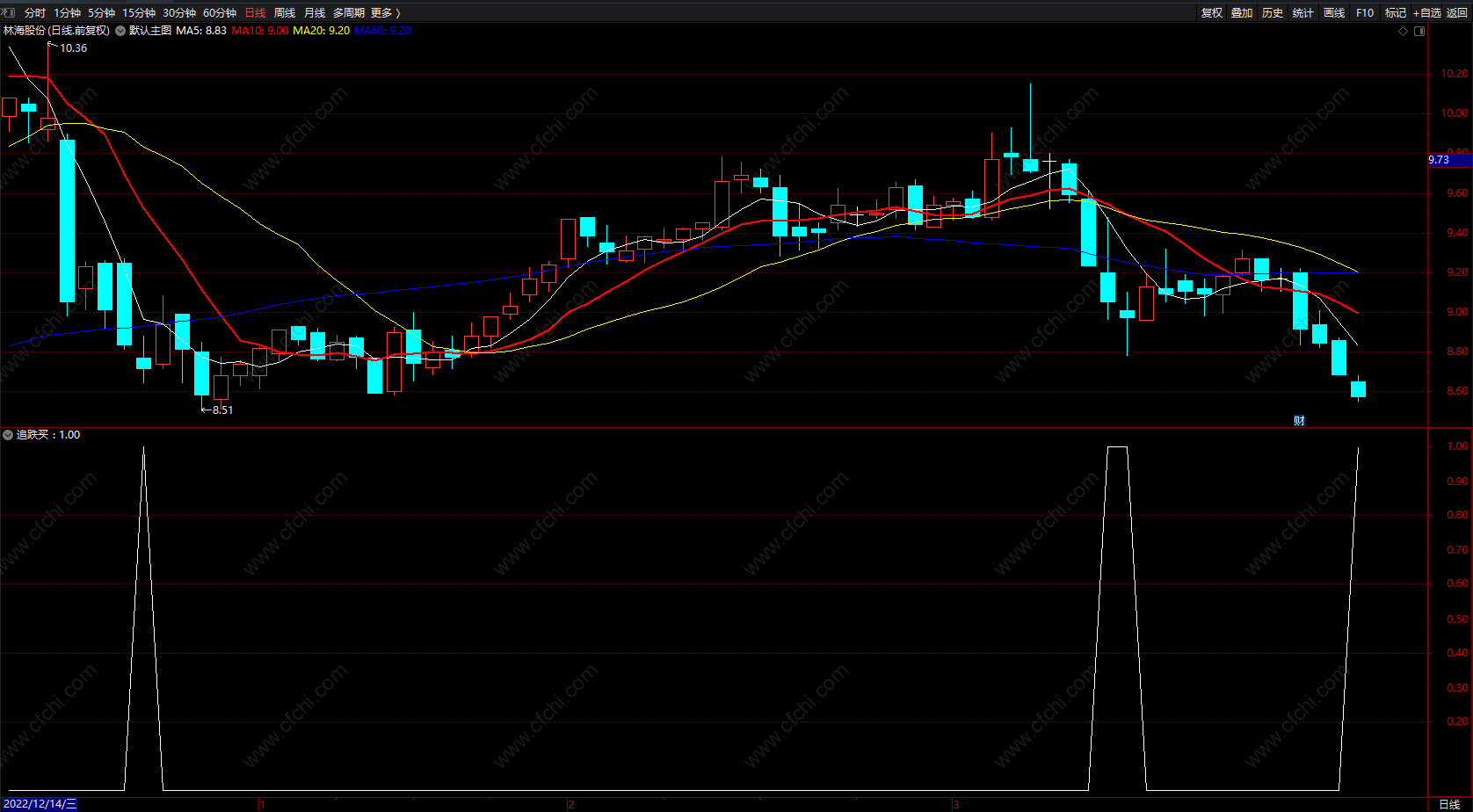Add the stock with +自选
The width and height of the screenshot is (1473, 812).
(1427, 12)
